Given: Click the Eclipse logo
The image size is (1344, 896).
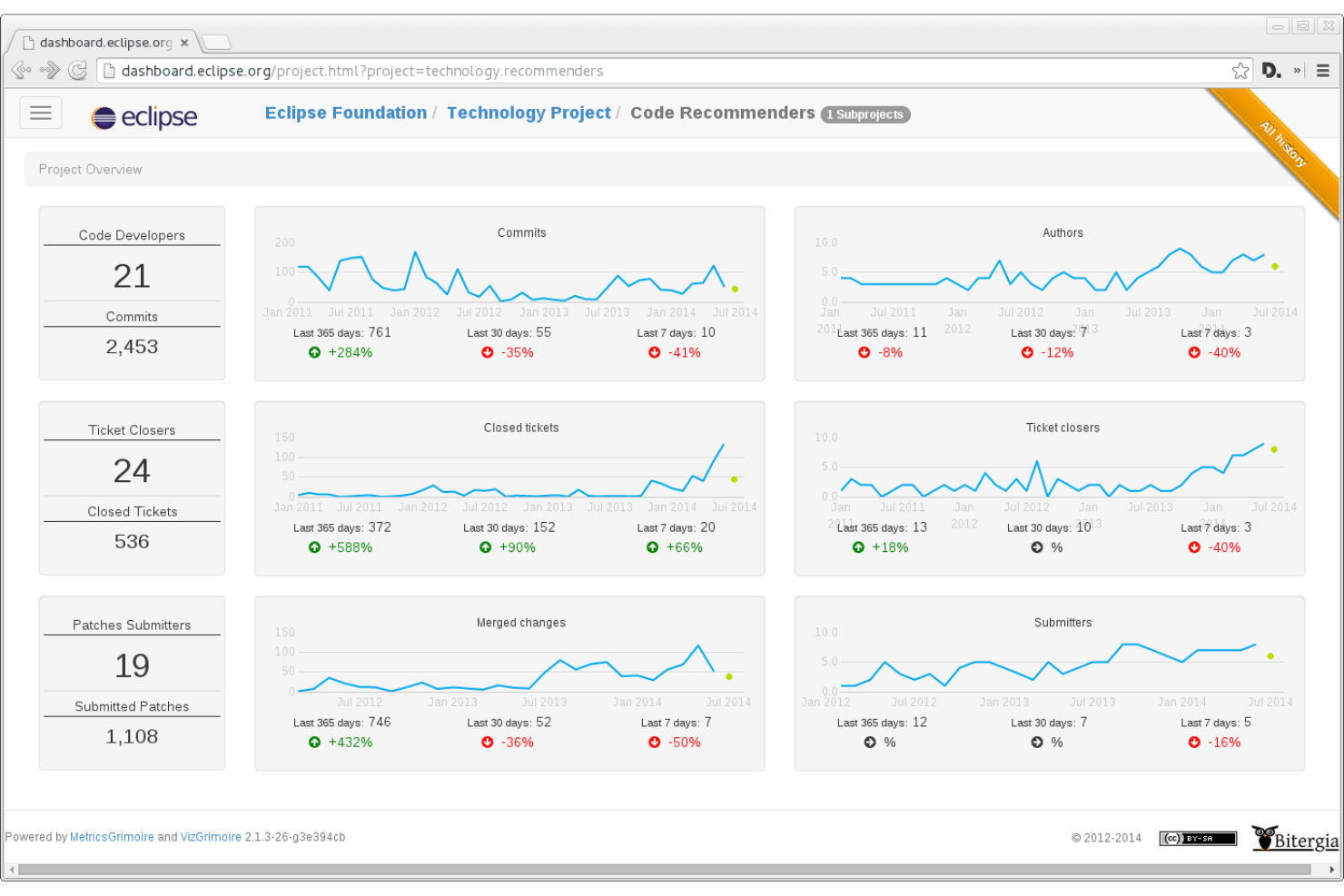Looking at the screenshot, I should [x=144, y=117].
